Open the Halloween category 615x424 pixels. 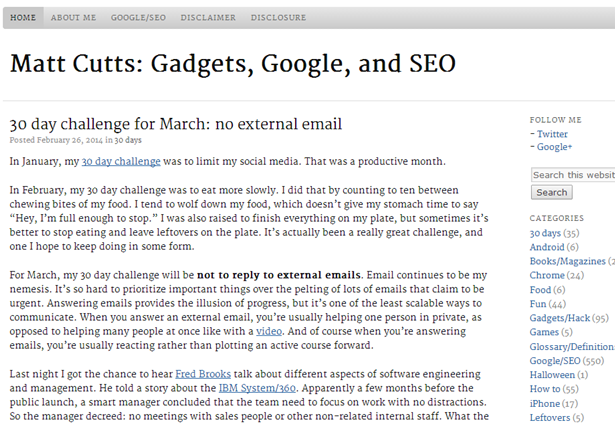click(552, 375)
